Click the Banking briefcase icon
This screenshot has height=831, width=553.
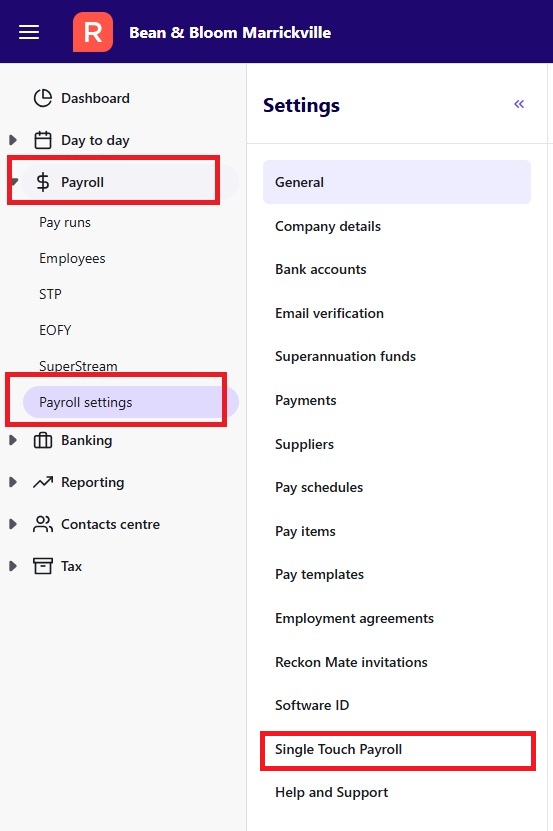[x=42, y=440]
